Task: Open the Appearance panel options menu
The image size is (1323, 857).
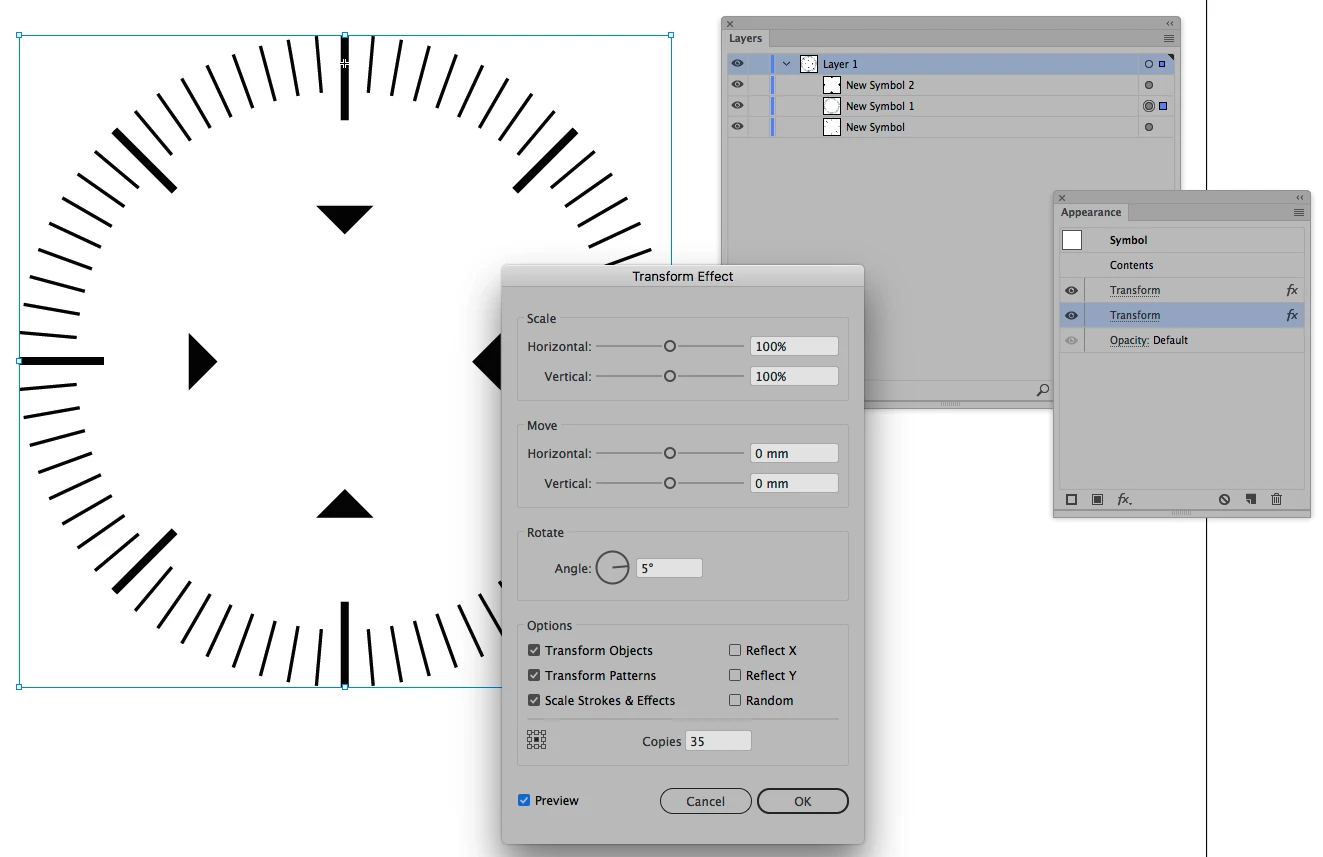Action: click(1299, 213)
